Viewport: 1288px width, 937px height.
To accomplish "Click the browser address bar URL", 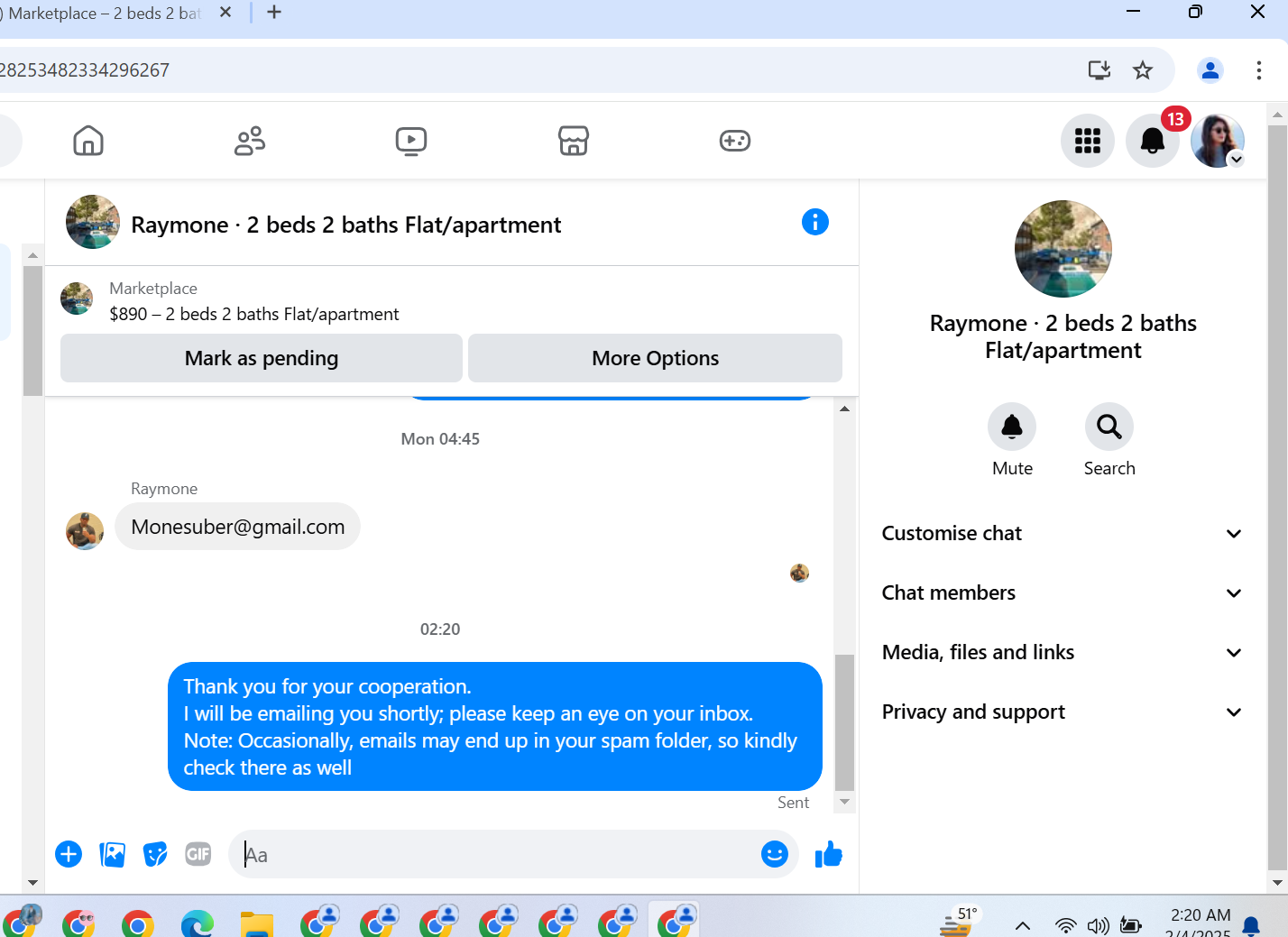I will tap(85, 70).
